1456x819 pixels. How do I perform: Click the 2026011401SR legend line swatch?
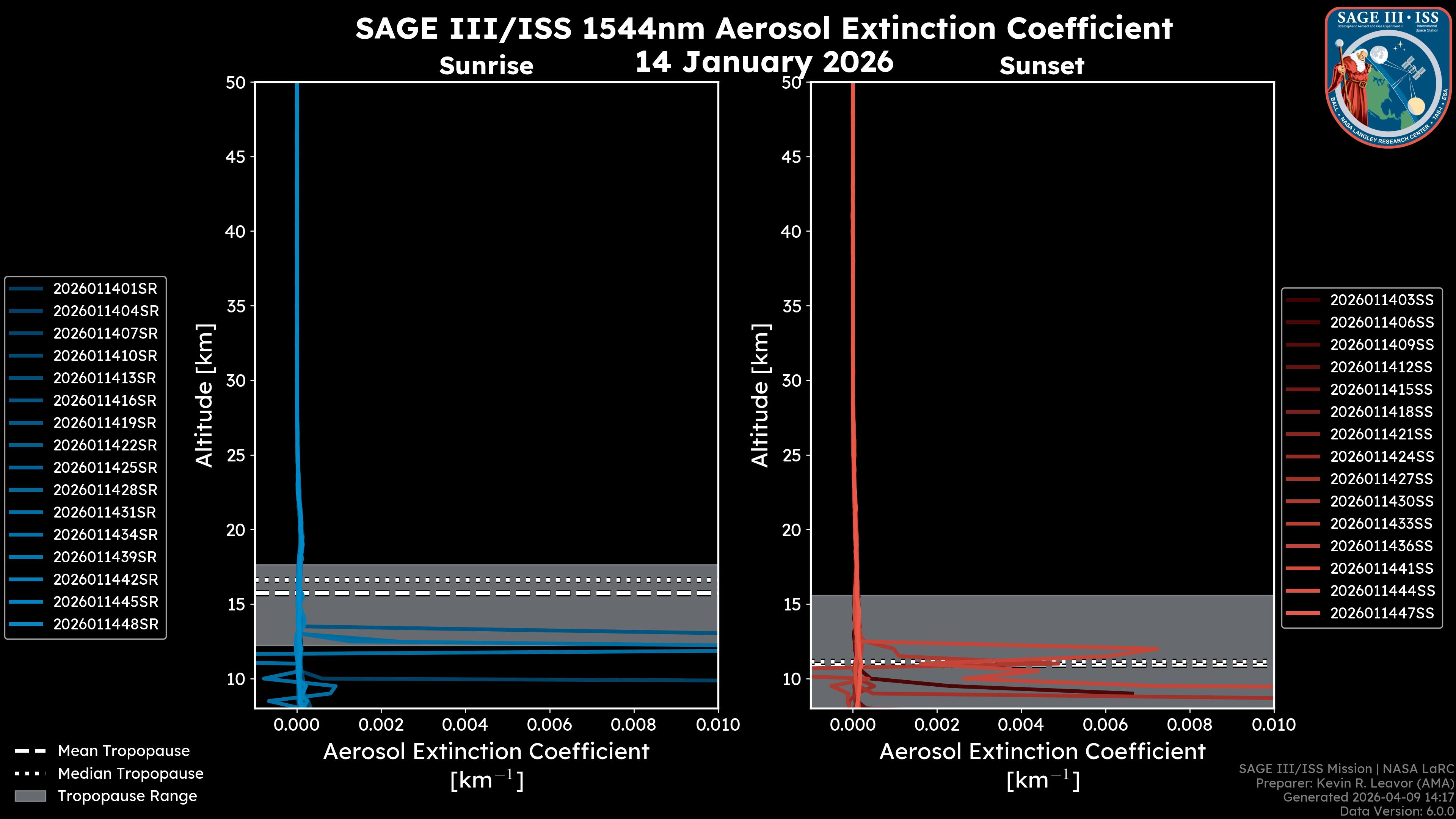26,289
